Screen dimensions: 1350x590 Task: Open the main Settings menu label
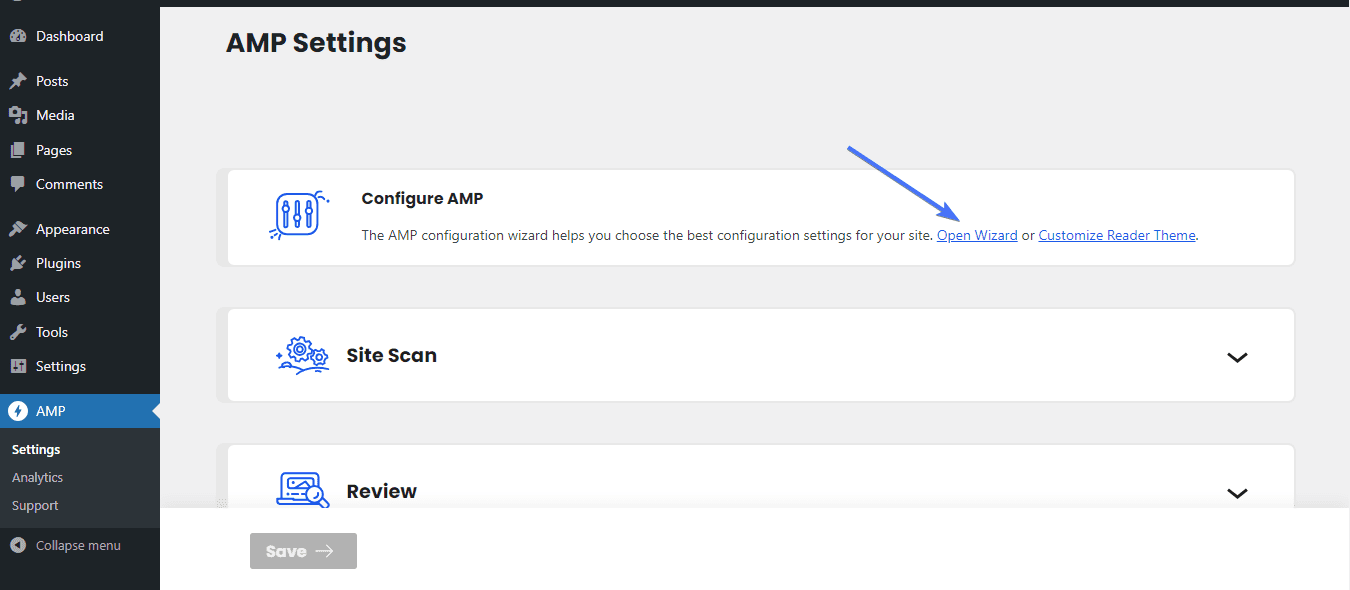[x=61, y=366]
